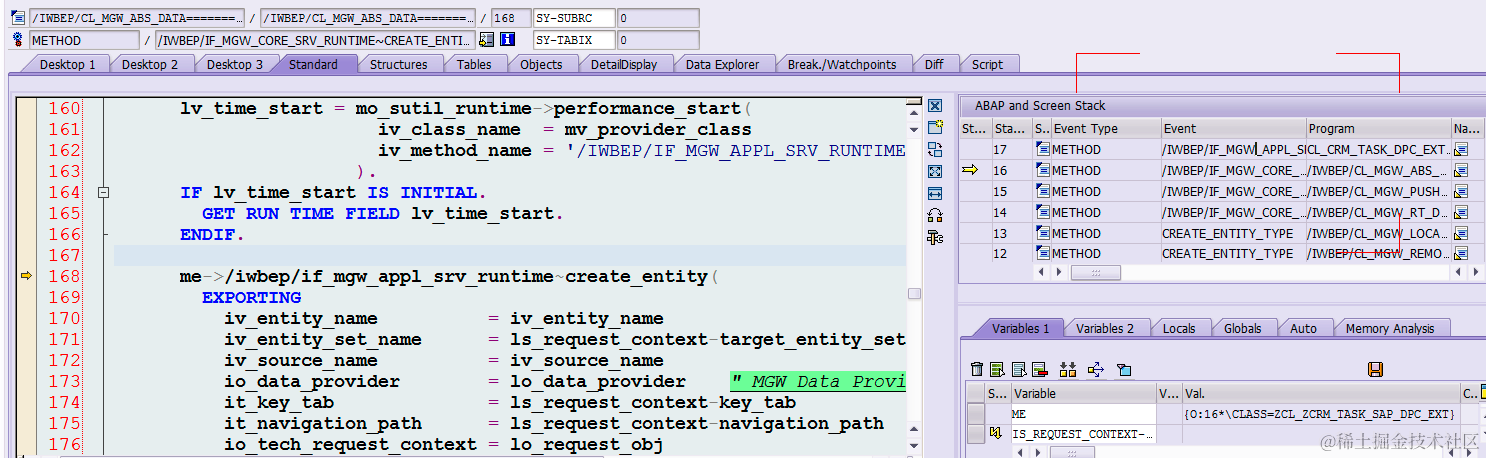
Task: Open the Objects tab
Action: click(x=541, y=64)
